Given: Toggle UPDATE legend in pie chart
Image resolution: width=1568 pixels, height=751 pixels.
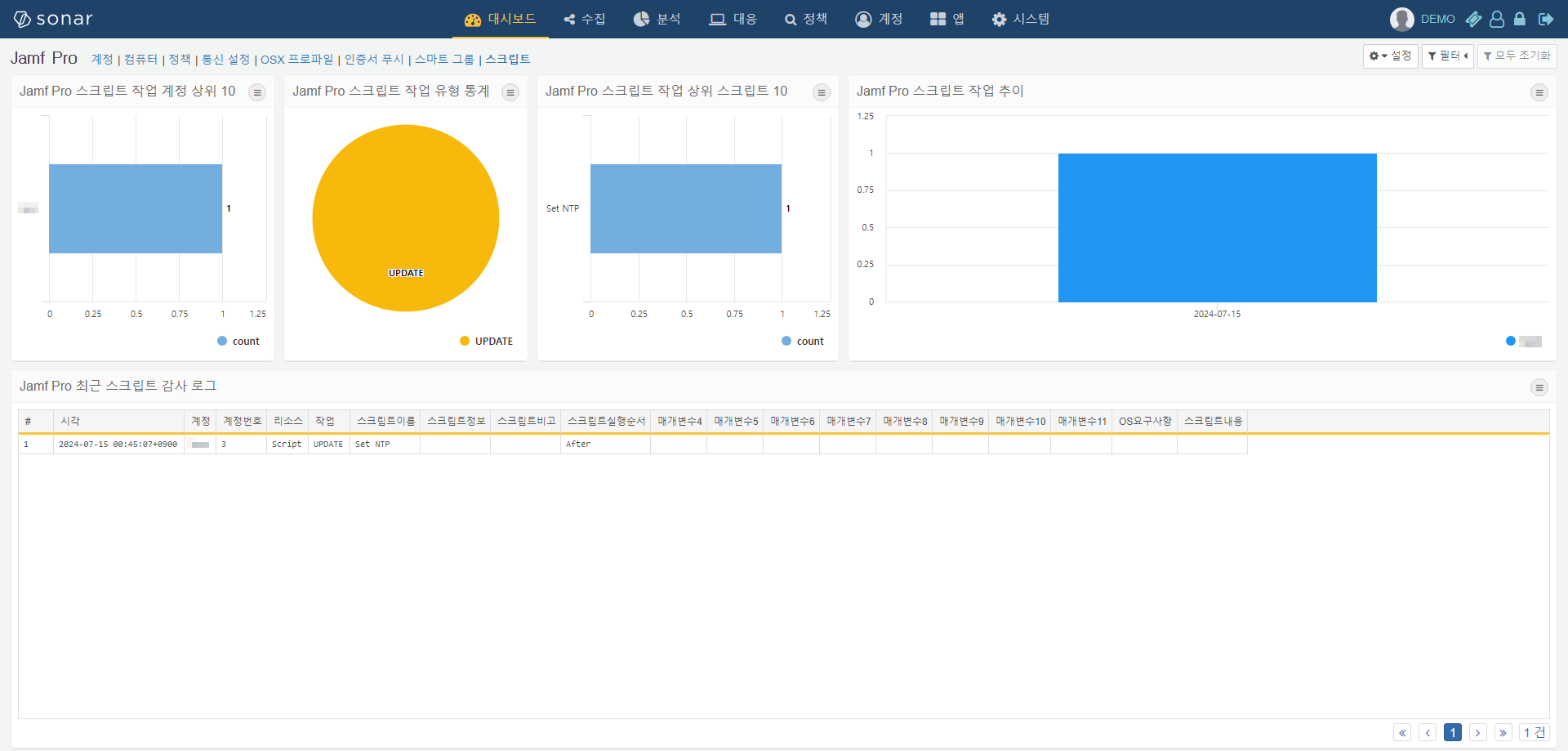Looking at the screenshot, I should [487, 342].
